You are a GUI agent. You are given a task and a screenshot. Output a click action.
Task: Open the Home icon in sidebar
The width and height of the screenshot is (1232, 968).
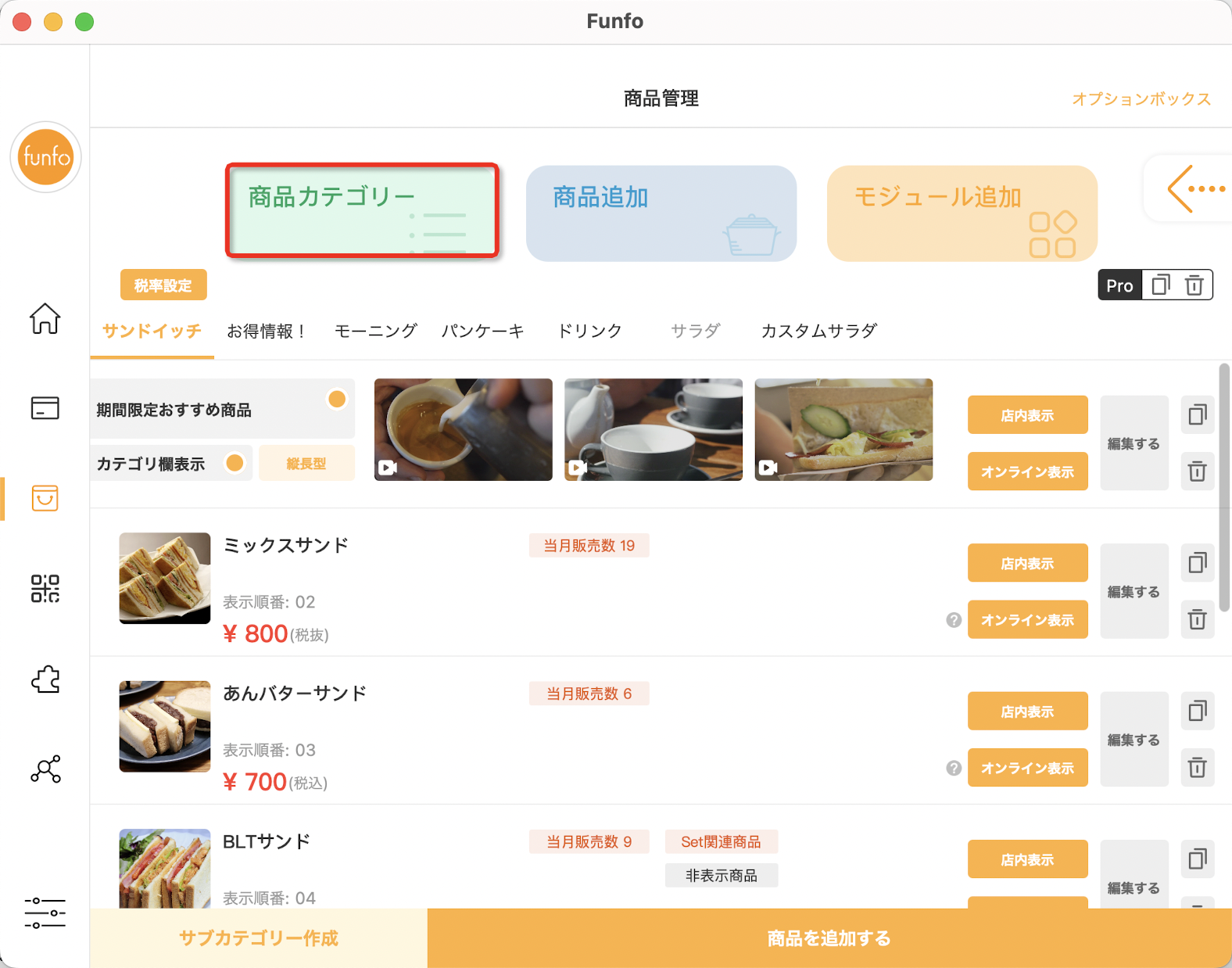coord(45,318)
